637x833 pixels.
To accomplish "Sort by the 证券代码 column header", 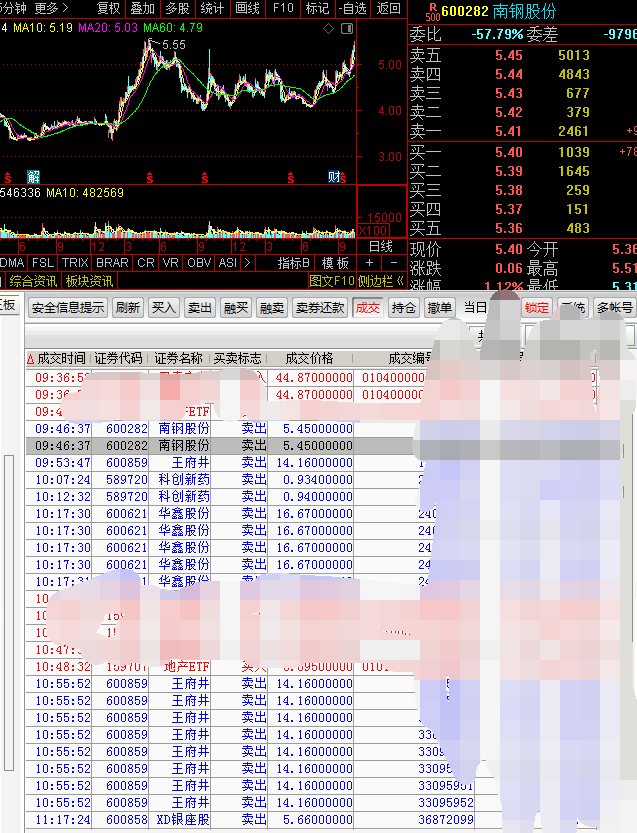I will pos(118,359).
